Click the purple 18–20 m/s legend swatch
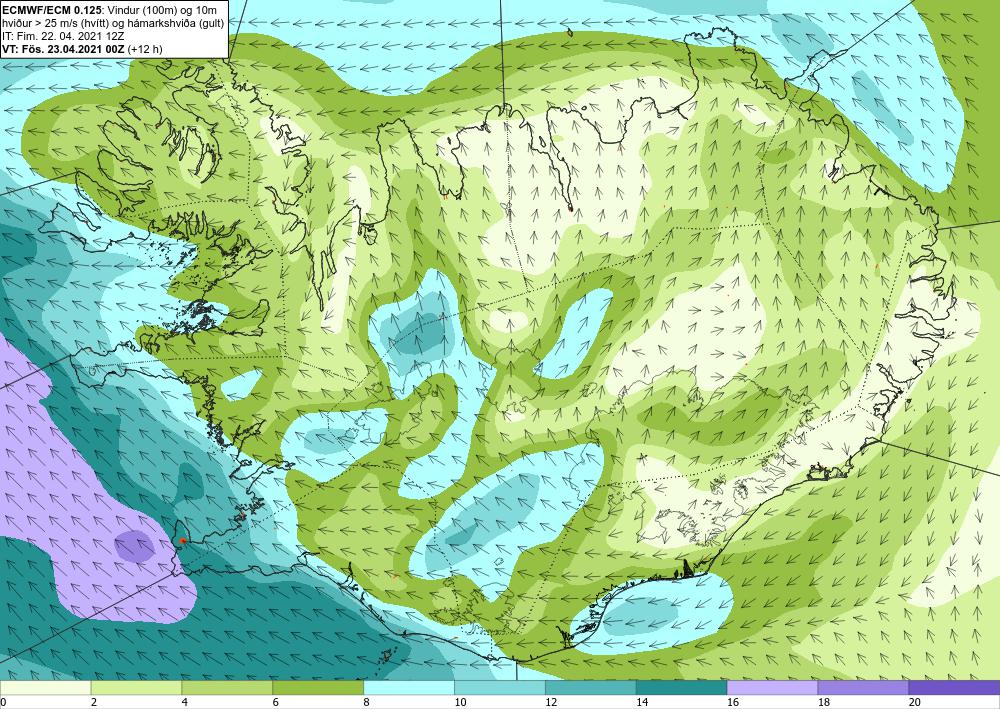1000x709 pixels. (x=864, y=687)
